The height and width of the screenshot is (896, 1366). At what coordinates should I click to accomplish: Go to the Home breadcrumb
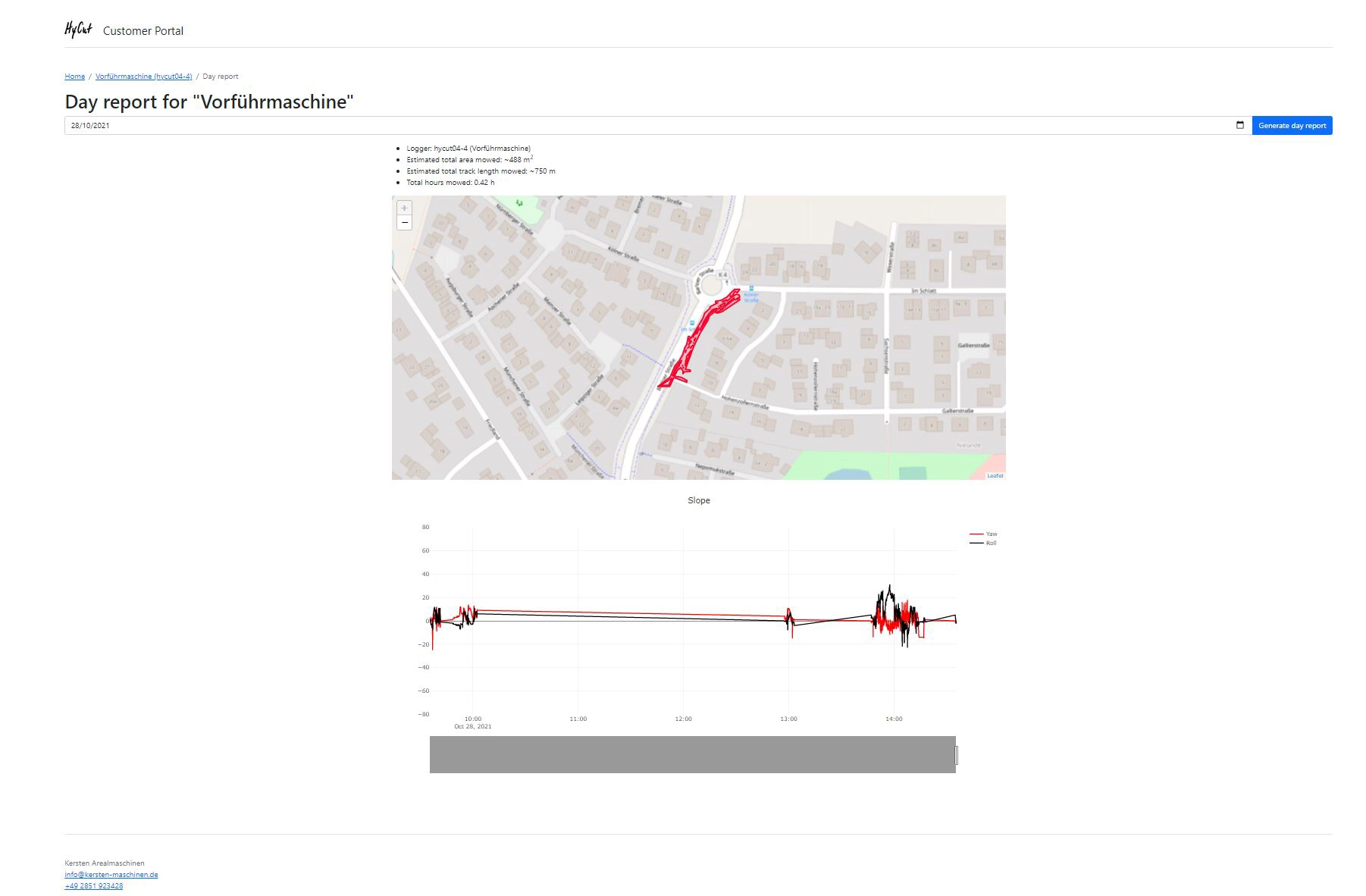pyautogui.click(x=74, y=77)
